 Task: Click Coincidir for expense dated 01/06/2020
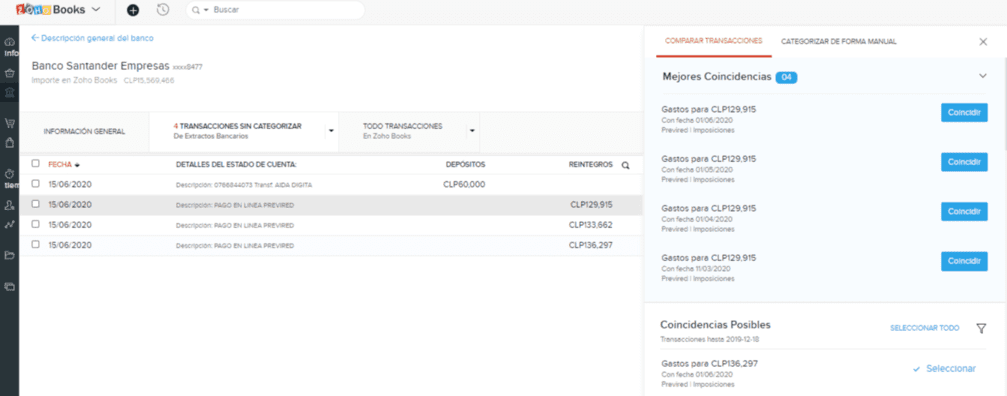click(964, 112)
